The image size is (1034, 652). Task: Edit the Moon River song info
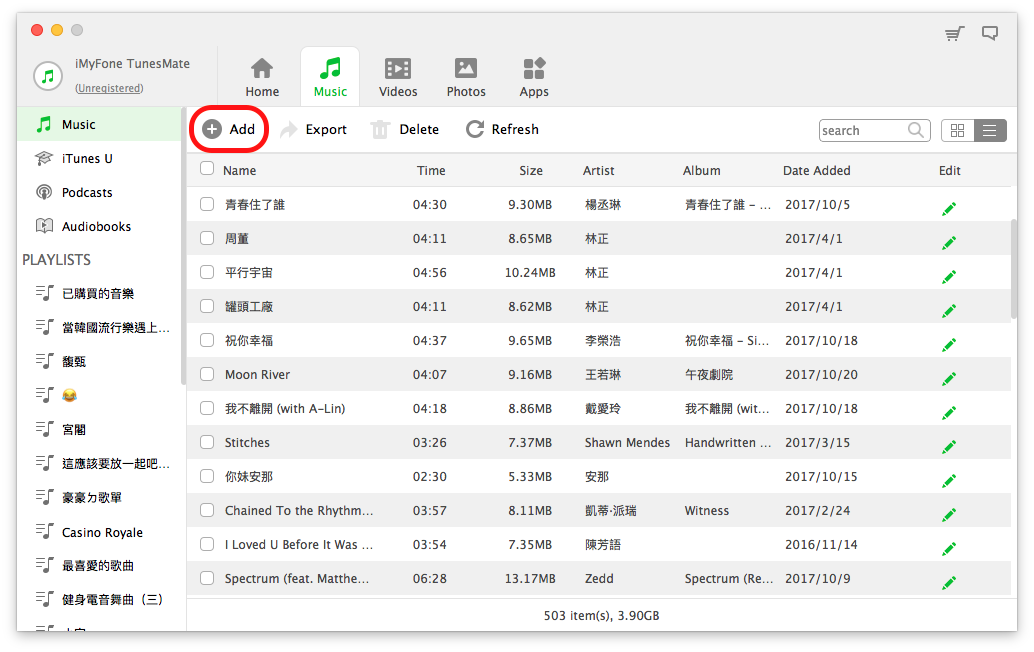(x=949, y=378)
